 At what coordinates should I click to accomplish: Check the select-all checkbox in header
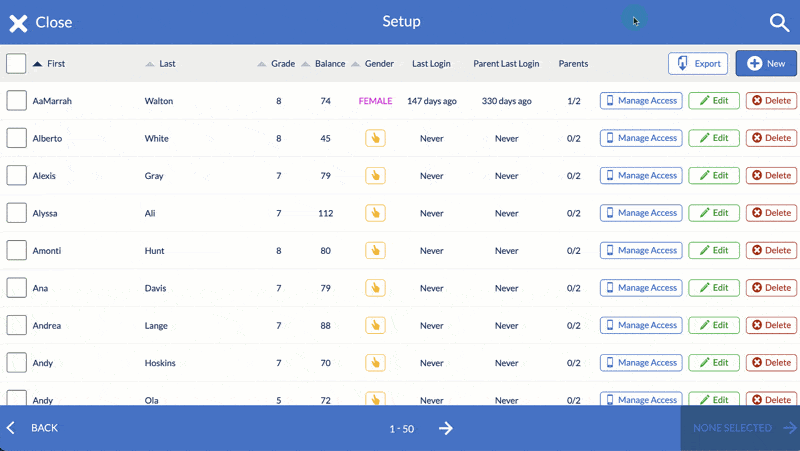coord(16,63)
